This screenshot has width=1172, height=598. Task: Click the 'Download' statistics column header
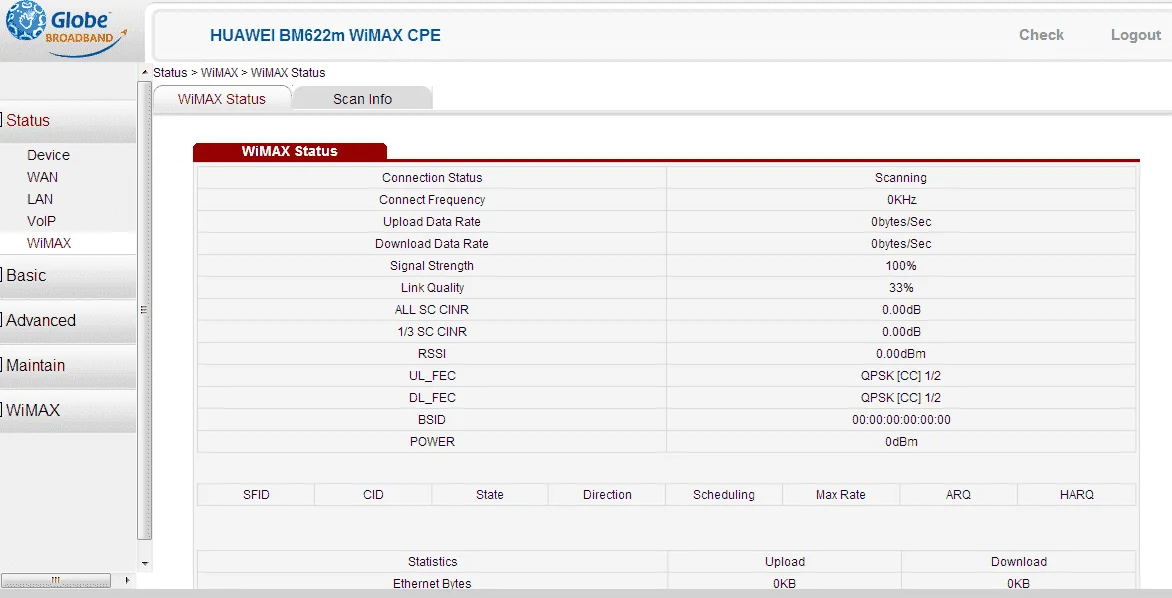pos(1019,562)
